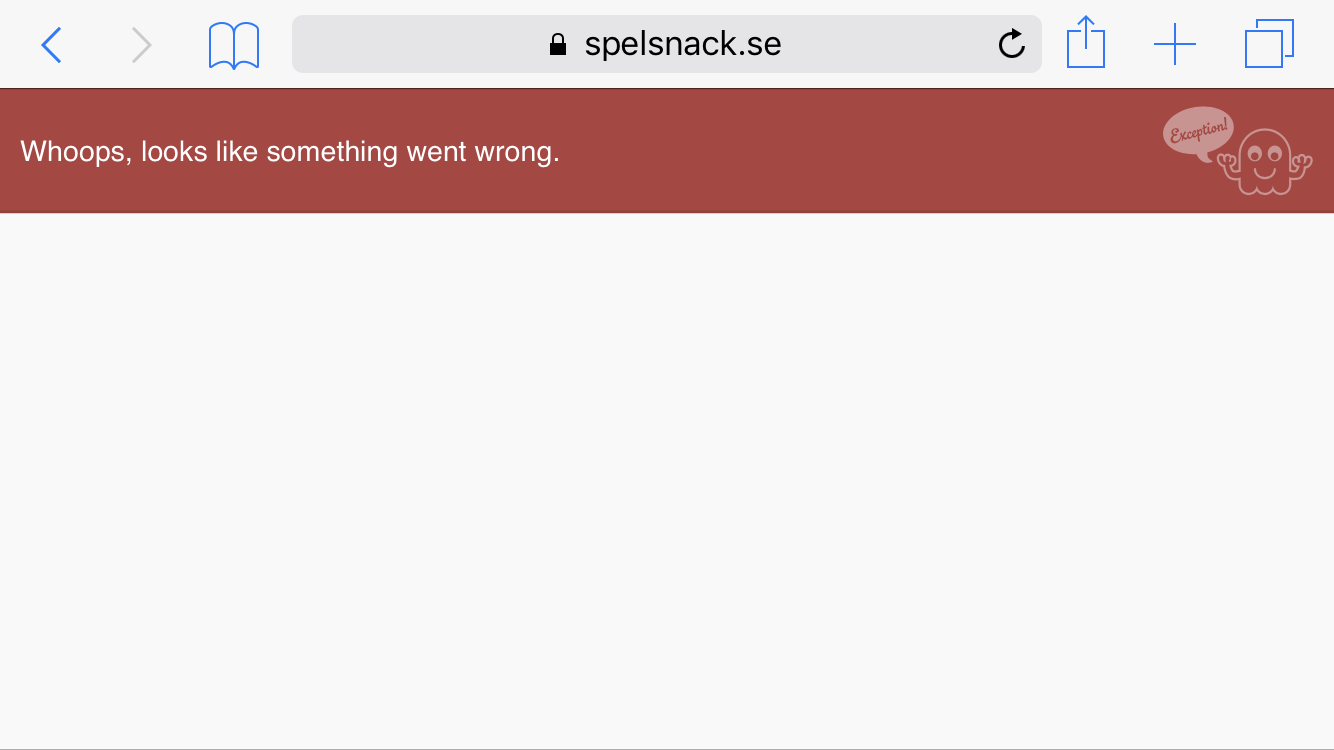
Task: Open the bookmarks book icon
Action: tap(234, 46)
